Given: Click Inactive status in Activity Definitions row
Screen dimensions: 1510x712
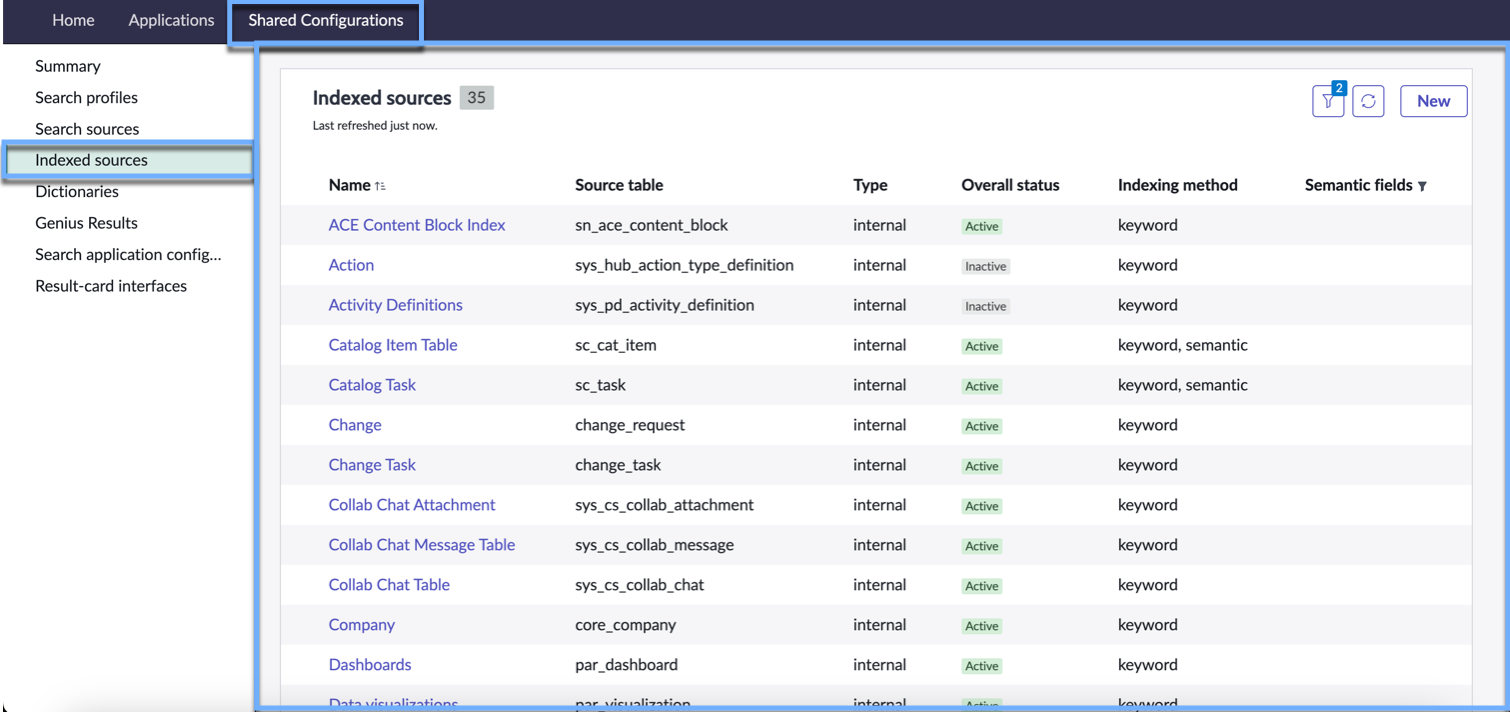Looking at the screenshot, I should click(x=986, y=306).
